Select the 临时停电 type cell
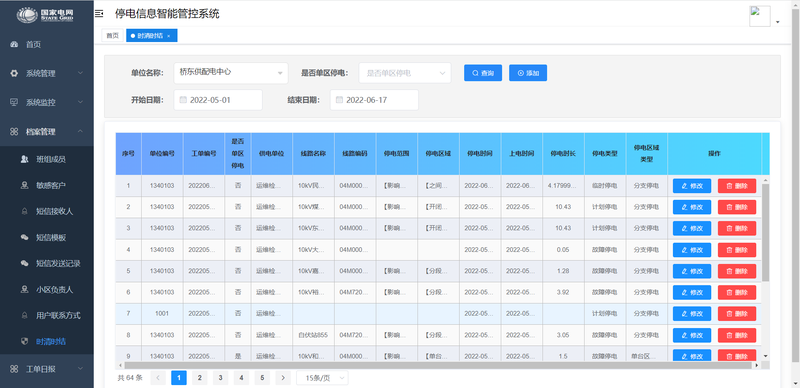 click(x=605, y=186)
